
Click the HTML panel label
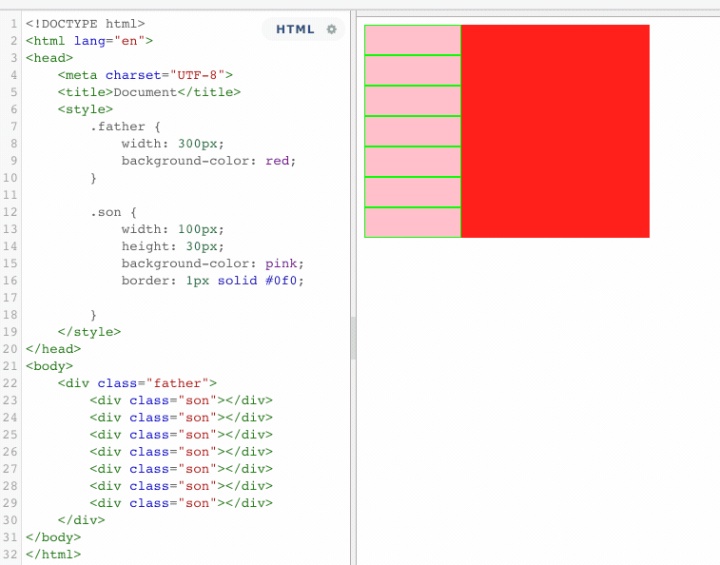pos(295,30)
